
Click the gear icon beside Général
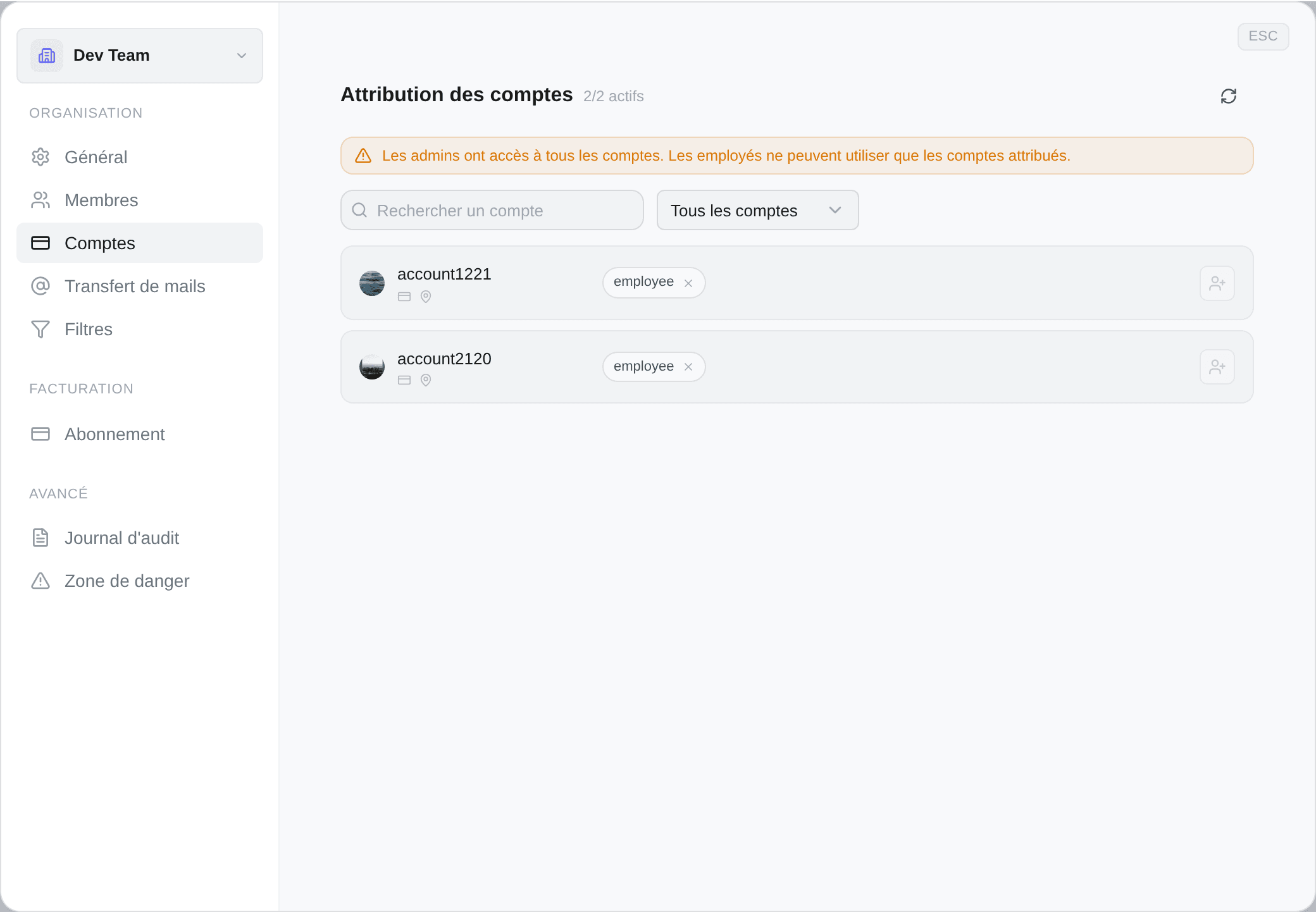coord(40,157)
